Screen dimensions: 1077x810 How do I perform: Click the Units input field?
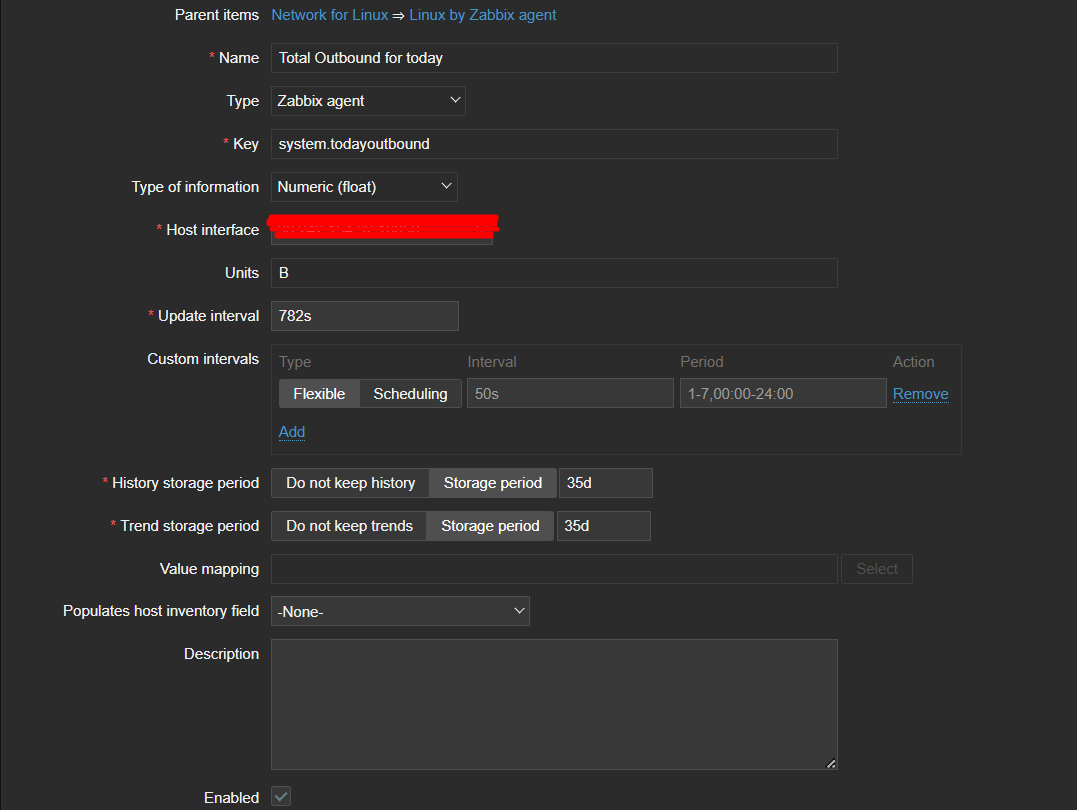(554, 273)
